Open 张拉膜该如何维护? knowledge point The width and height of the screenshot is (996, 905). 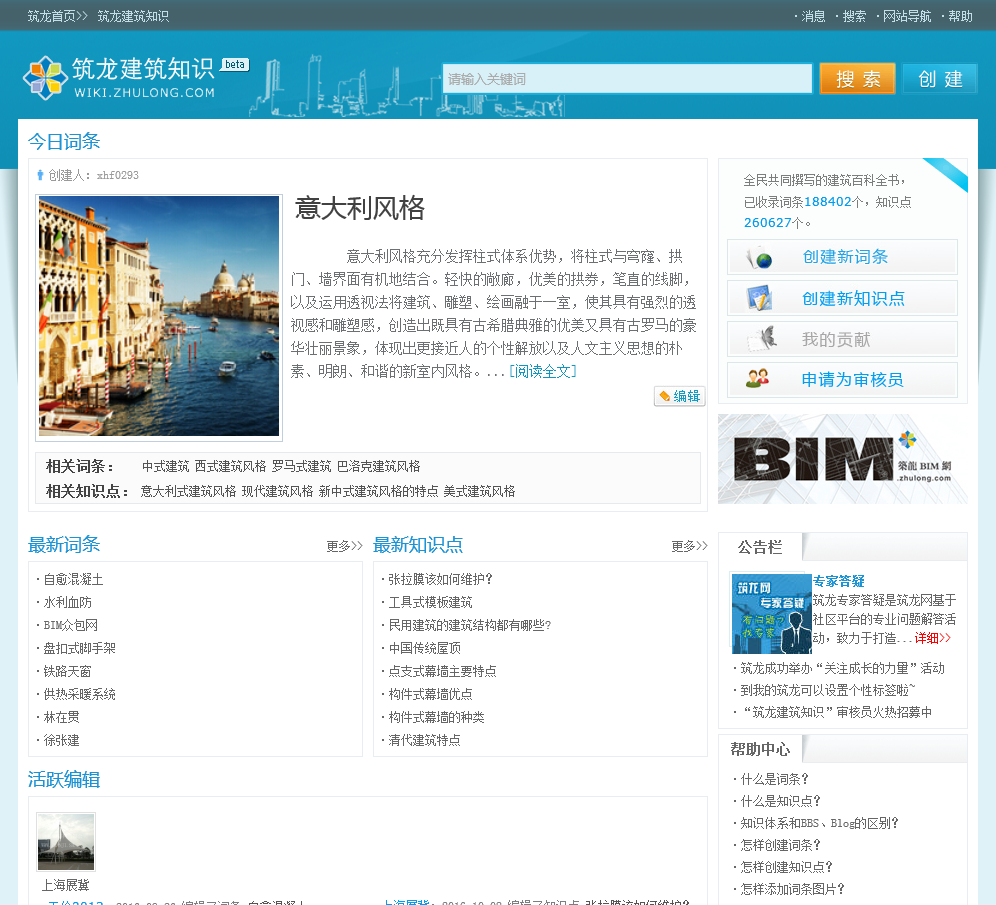pos(440,580)
